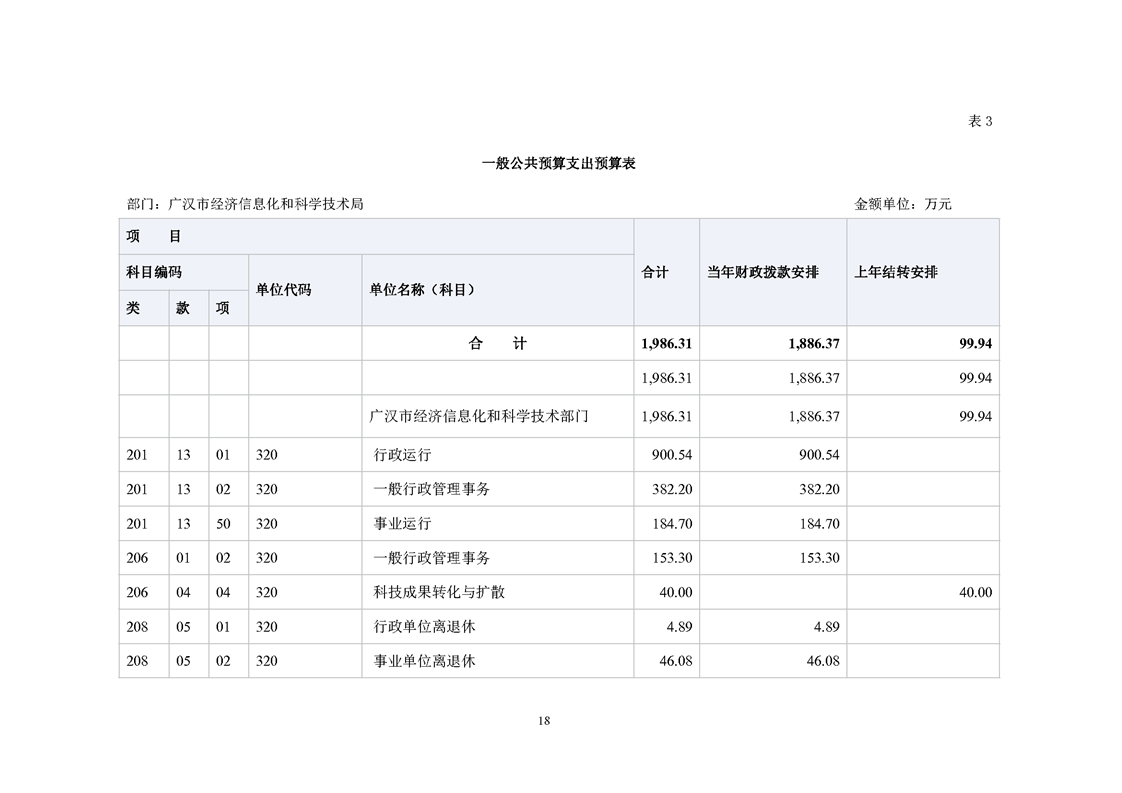The height and width of the screenshot is (793, 1122).
Task: Click unit code 320 in 科技成果转化与扩散 row
Action: (267, 592)
